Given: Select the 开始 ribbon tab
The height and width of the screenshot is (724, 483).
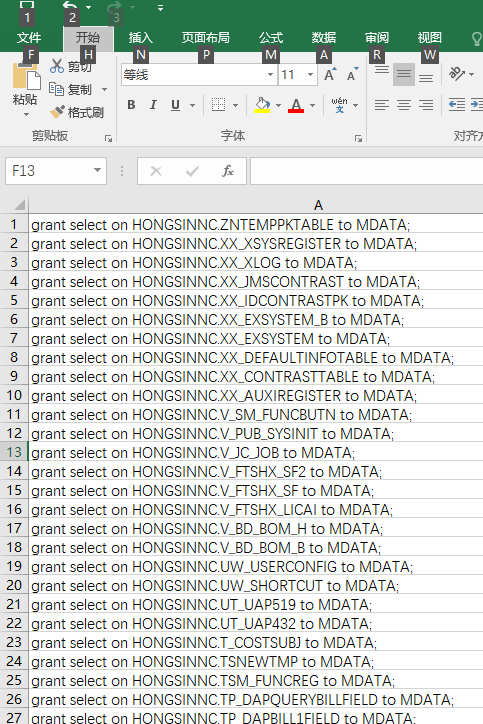Looking at the screenshot, I should tap(88, 37).
